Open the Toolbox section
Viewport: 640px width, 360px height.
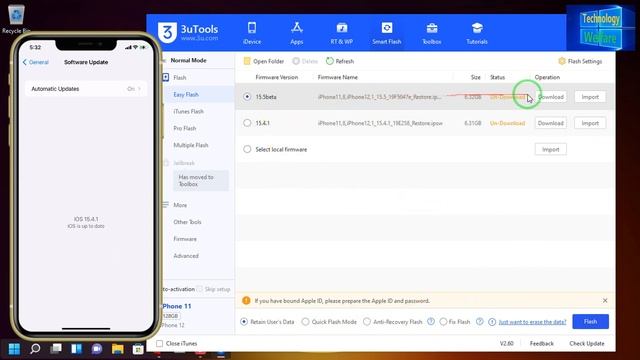pos(432,33)
